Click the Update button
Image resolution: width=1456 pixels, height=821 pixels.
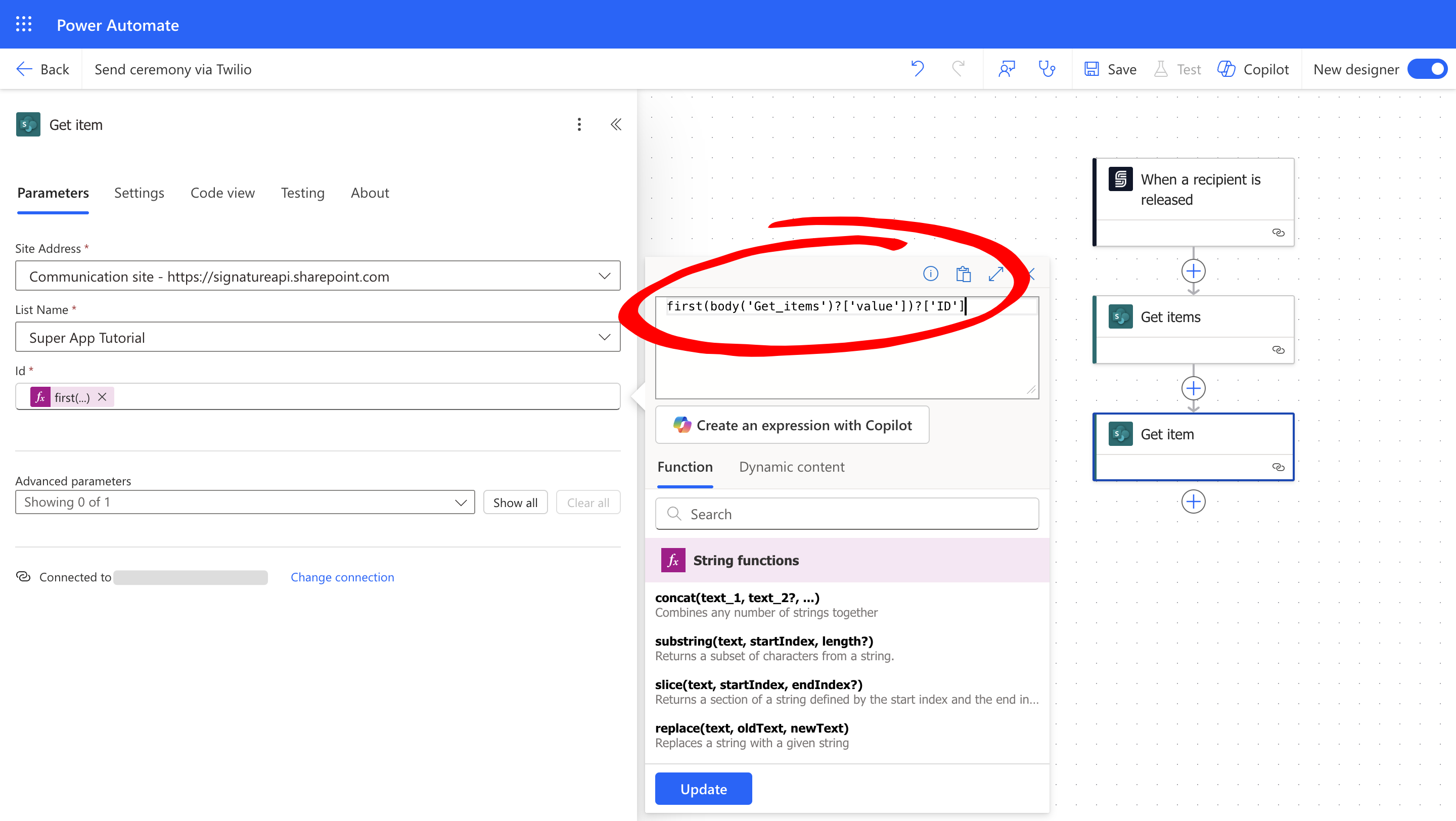(703, 789)
